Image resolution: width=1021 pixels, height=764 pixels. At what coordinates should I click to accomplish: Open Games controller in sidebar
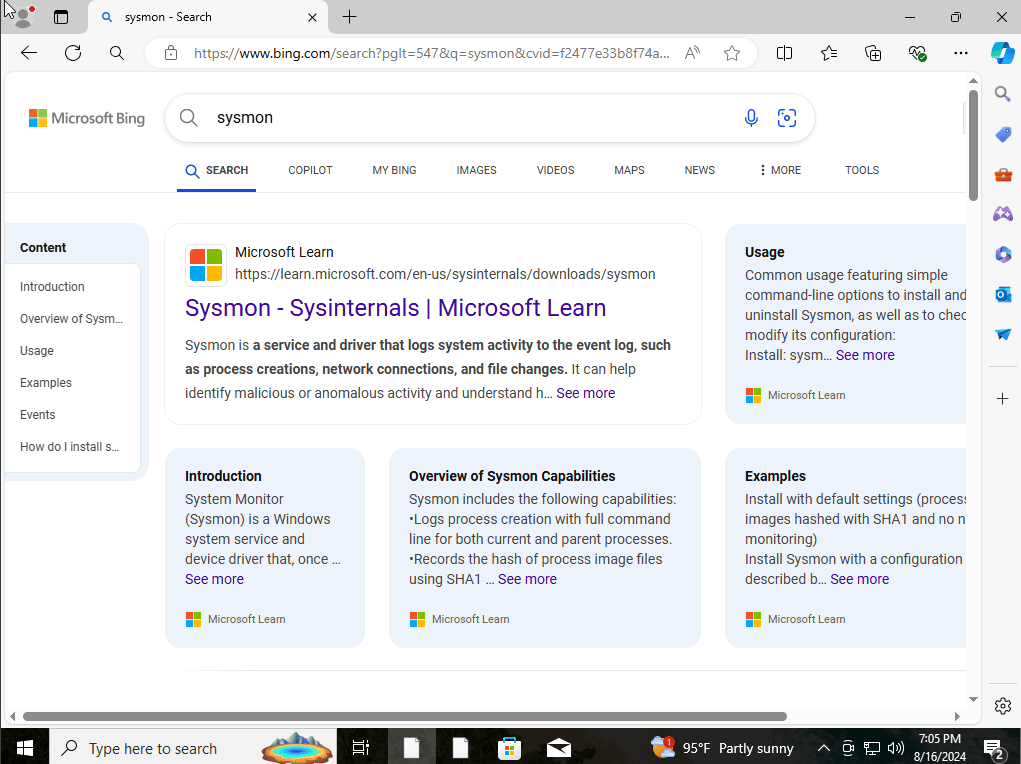pos(1003,213)
